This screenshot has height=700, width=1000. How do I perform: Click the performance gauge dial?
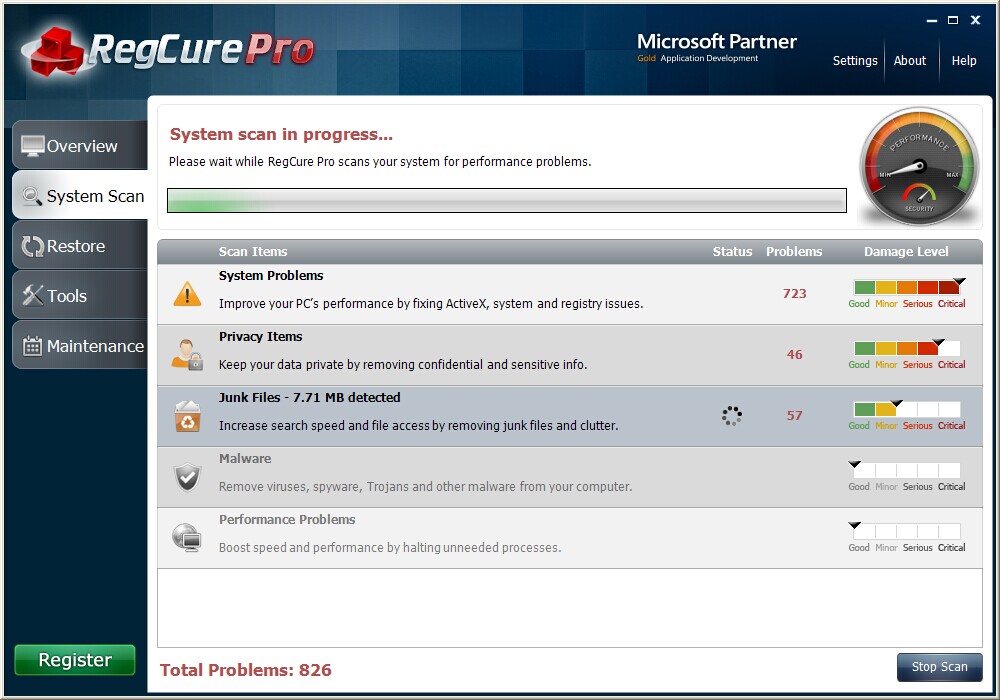tap(919, 166)
